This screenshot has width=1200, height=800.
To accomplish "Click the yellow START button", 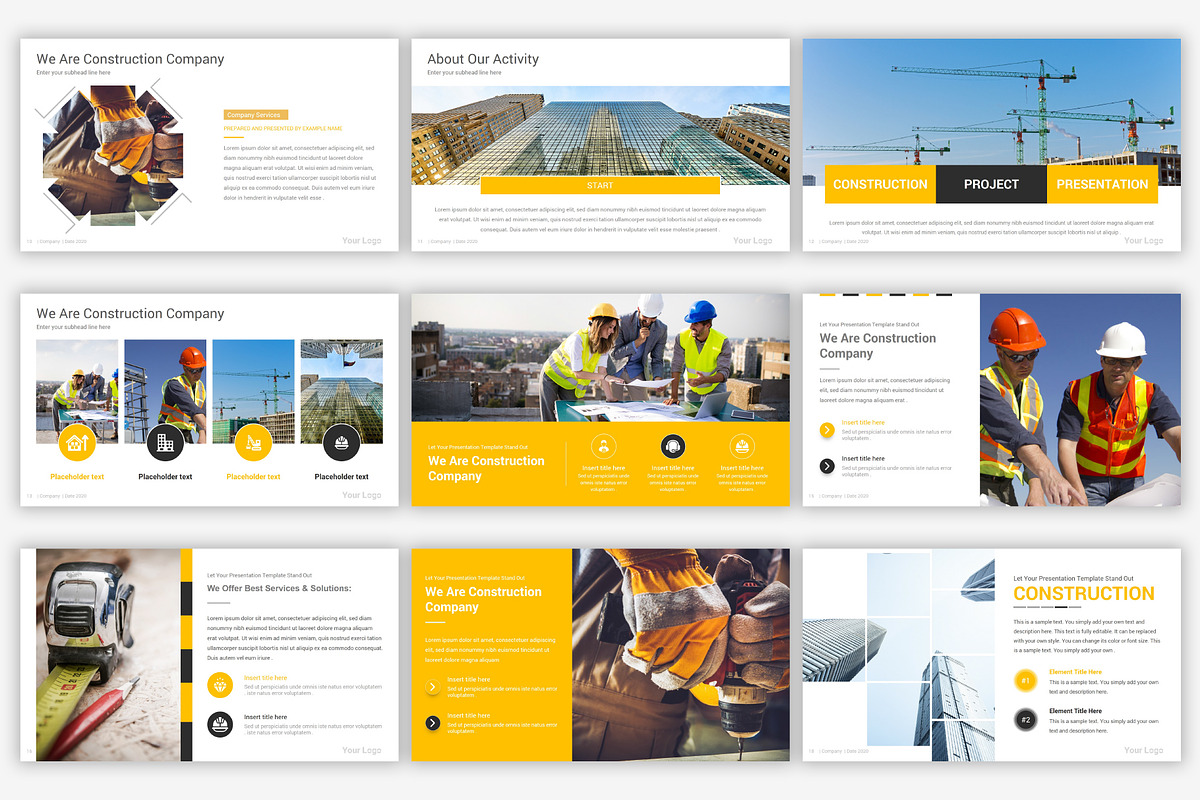I will 600,185.
